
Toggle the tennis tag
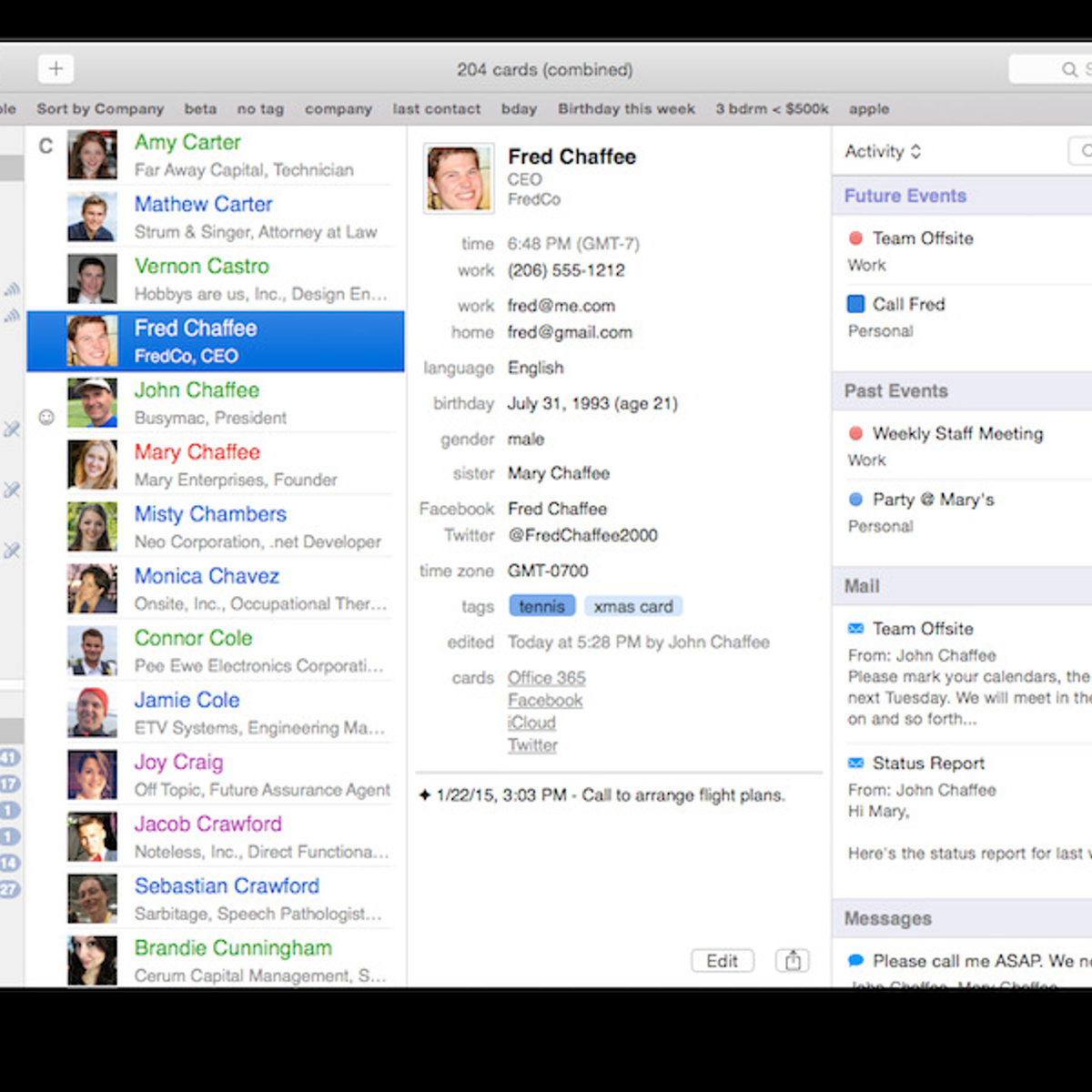[541, 606]
